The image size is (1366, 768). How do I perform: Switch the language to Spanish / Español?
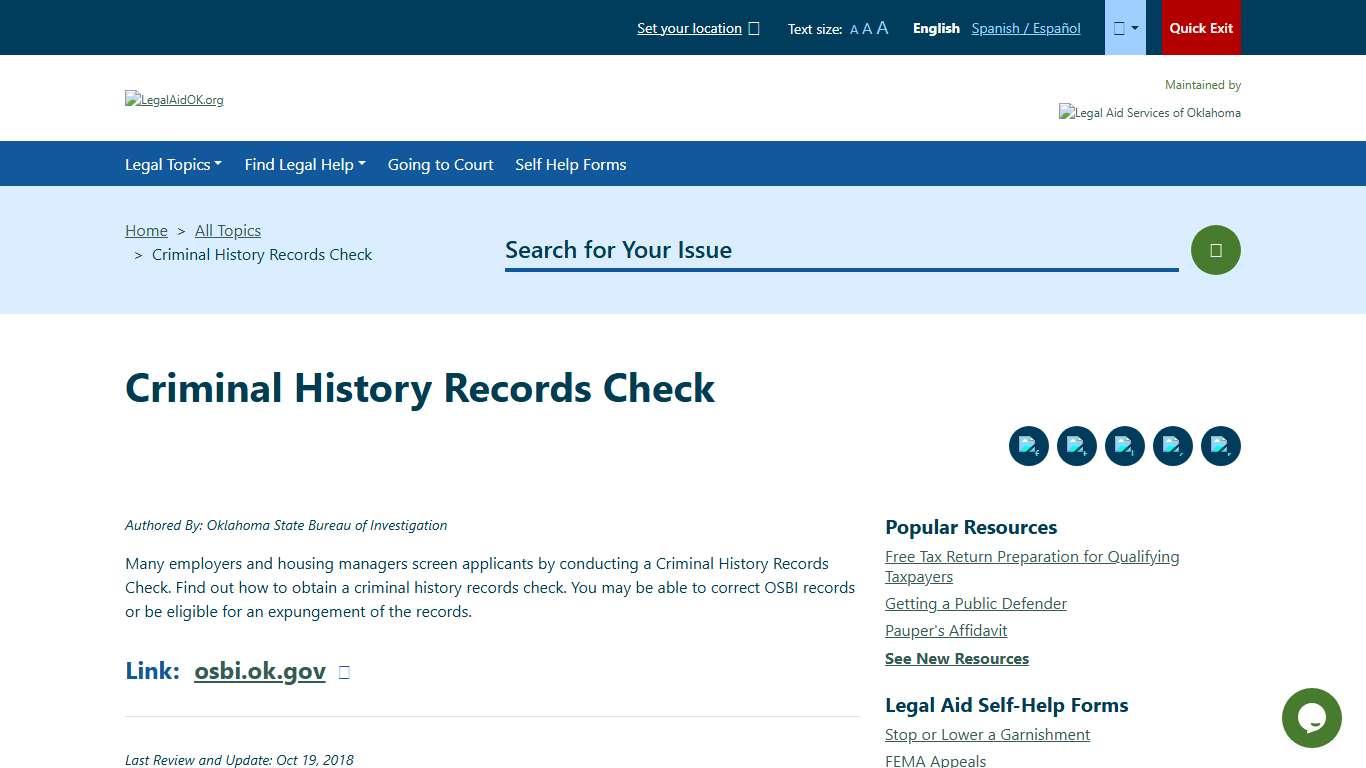1025,28
